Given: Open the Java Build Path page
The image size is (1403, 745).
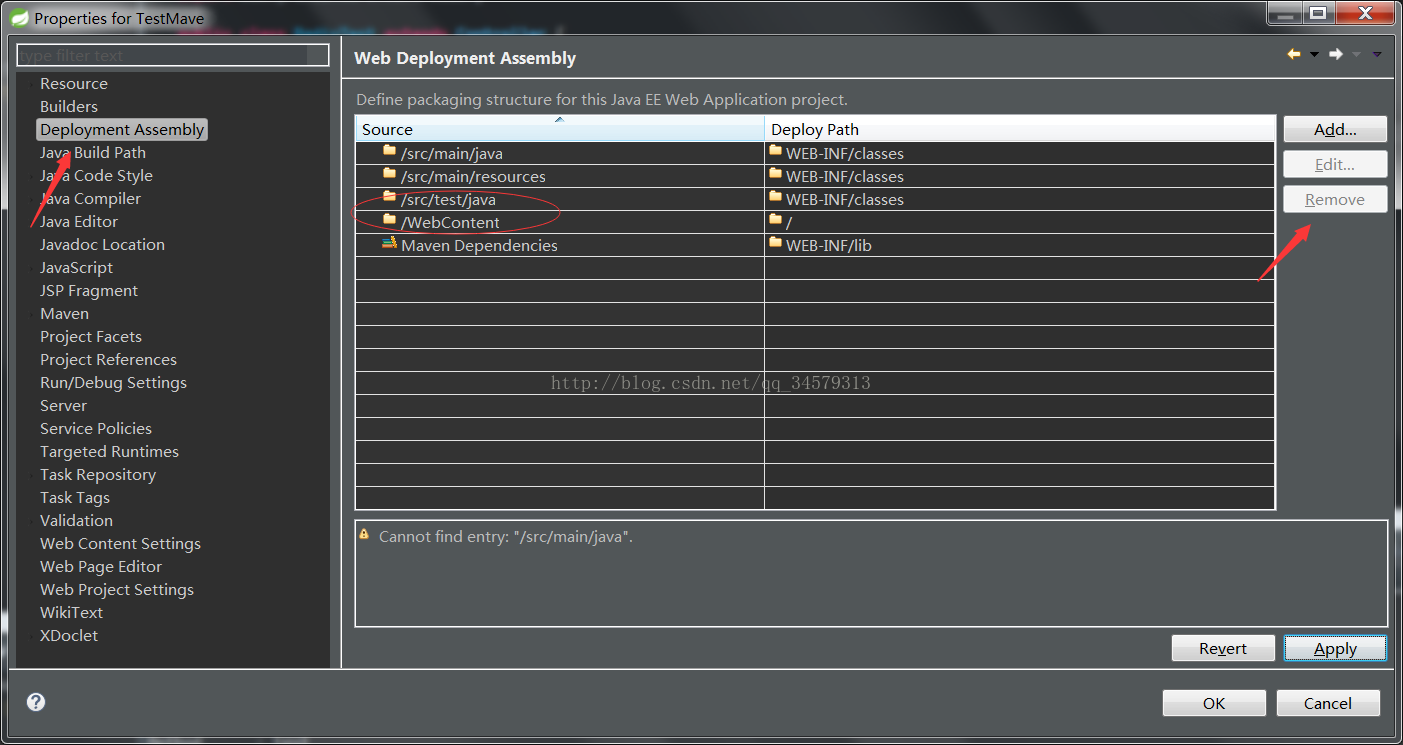Looking at the screenshot, I should point(93,153).
